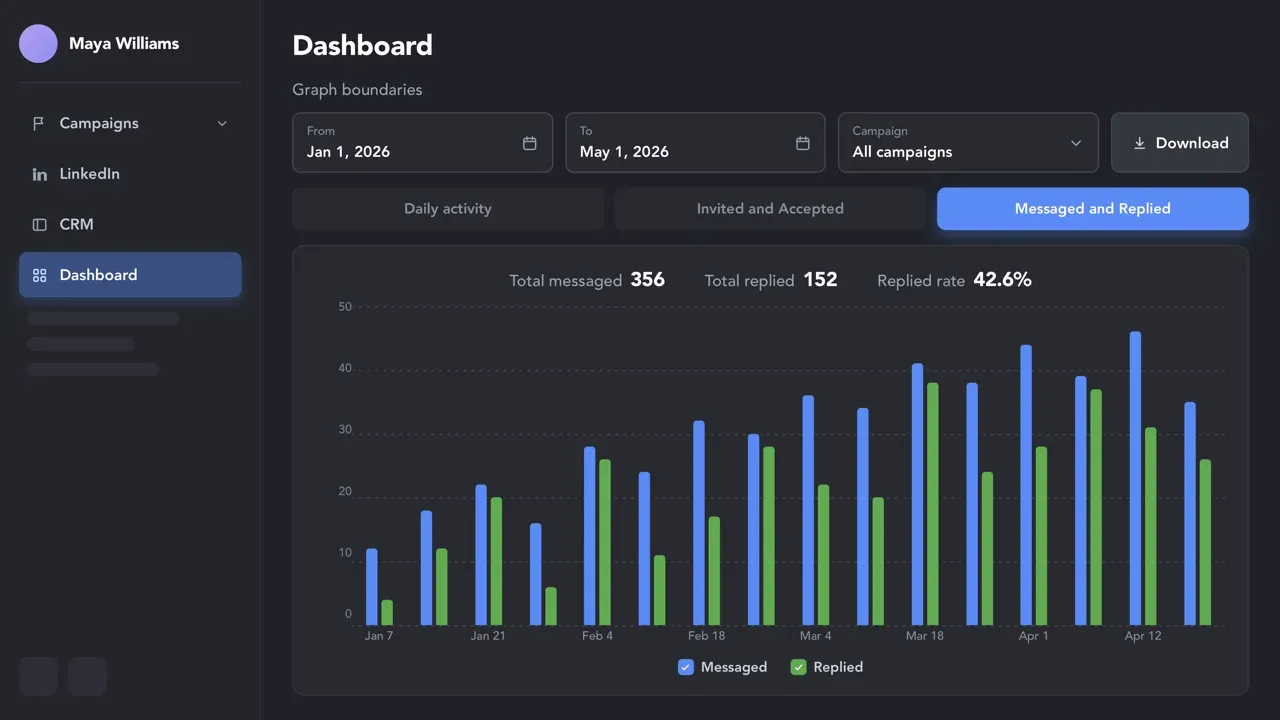Click the green Apr 1 replied bar

[x=1041, y=536]
